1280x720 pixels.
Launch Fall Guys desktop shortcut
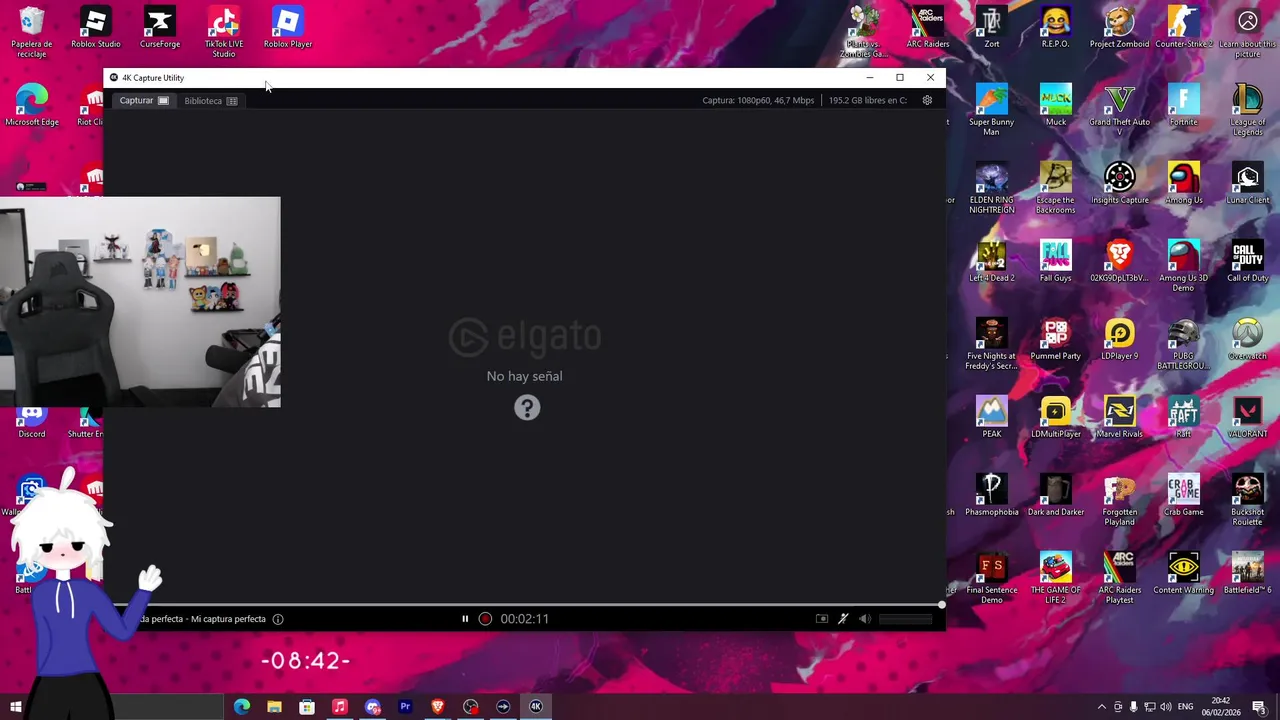tap(1056, 262)
